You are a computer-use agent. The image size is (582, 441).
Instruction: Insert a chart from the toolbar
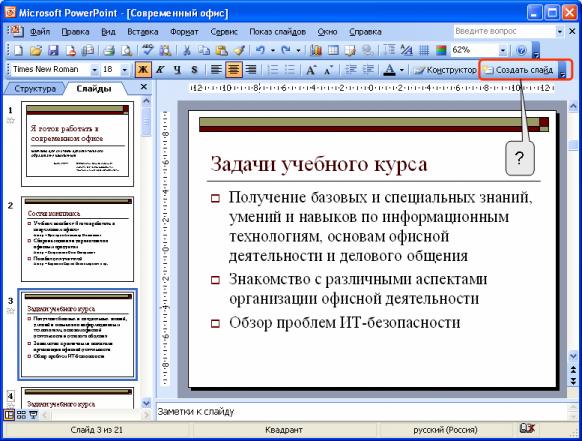315,50
